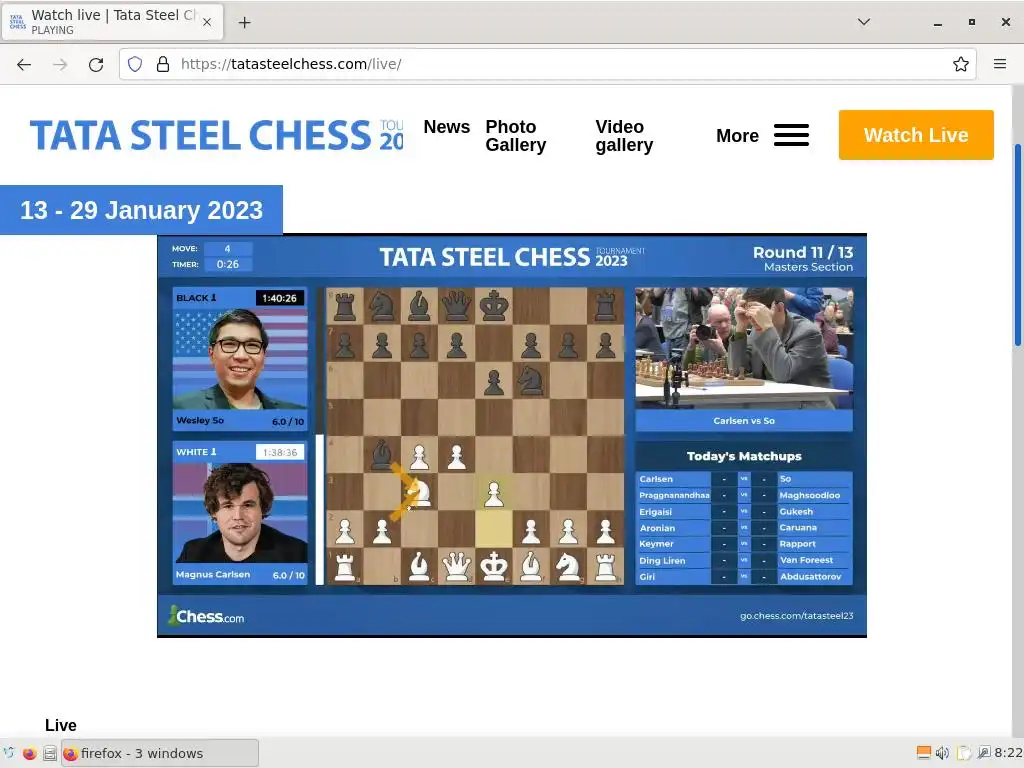The width and height of the screenshot is (1024, 768).
Task: Click the page vertical scrollbar
Action: click(1017, 245)
